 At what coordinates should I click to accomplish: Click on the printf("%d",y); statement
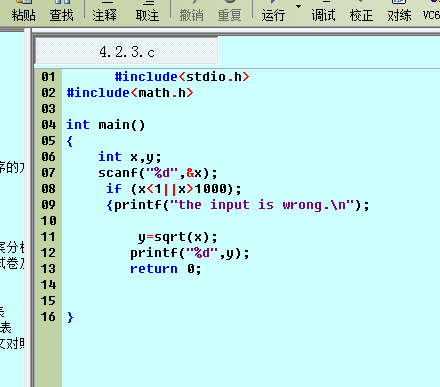190,253
